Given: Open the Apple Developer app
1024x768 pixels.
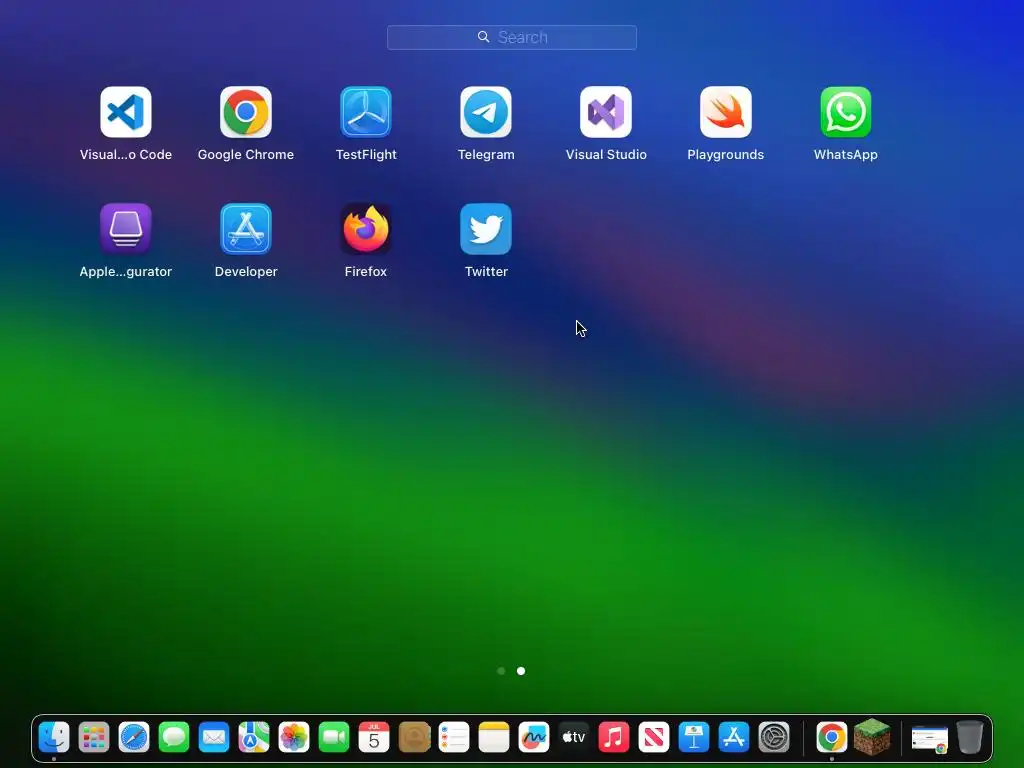Looking at the screenshot, I should pos(246,229).
